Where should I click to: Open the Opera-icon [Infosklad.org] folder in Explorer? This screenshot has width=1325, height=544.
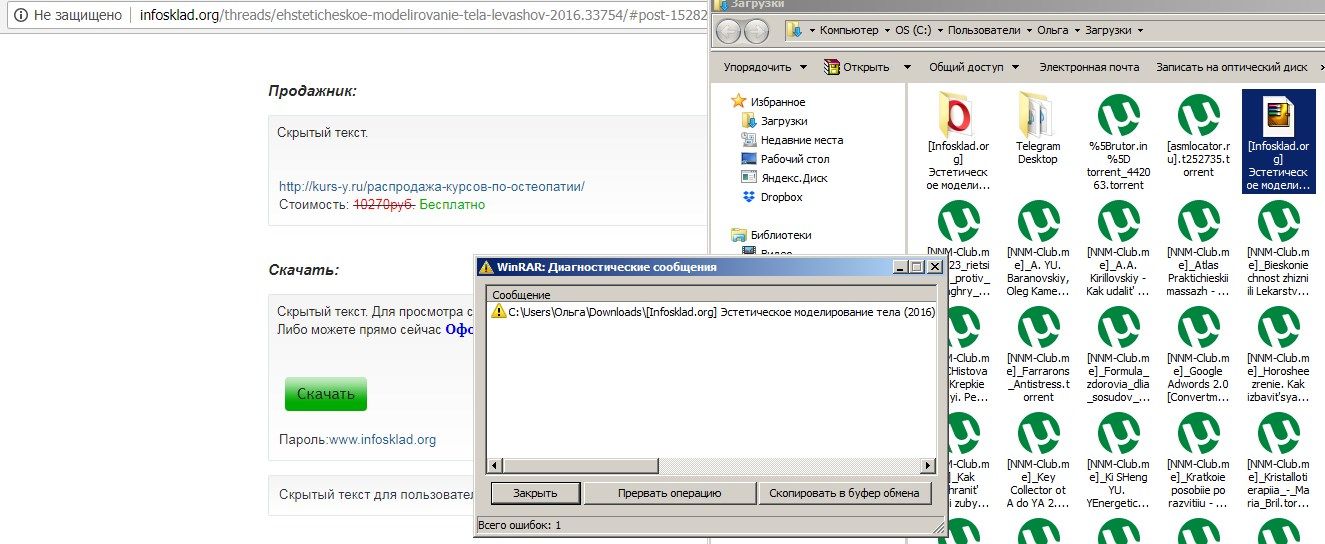(x=957, y=141)
